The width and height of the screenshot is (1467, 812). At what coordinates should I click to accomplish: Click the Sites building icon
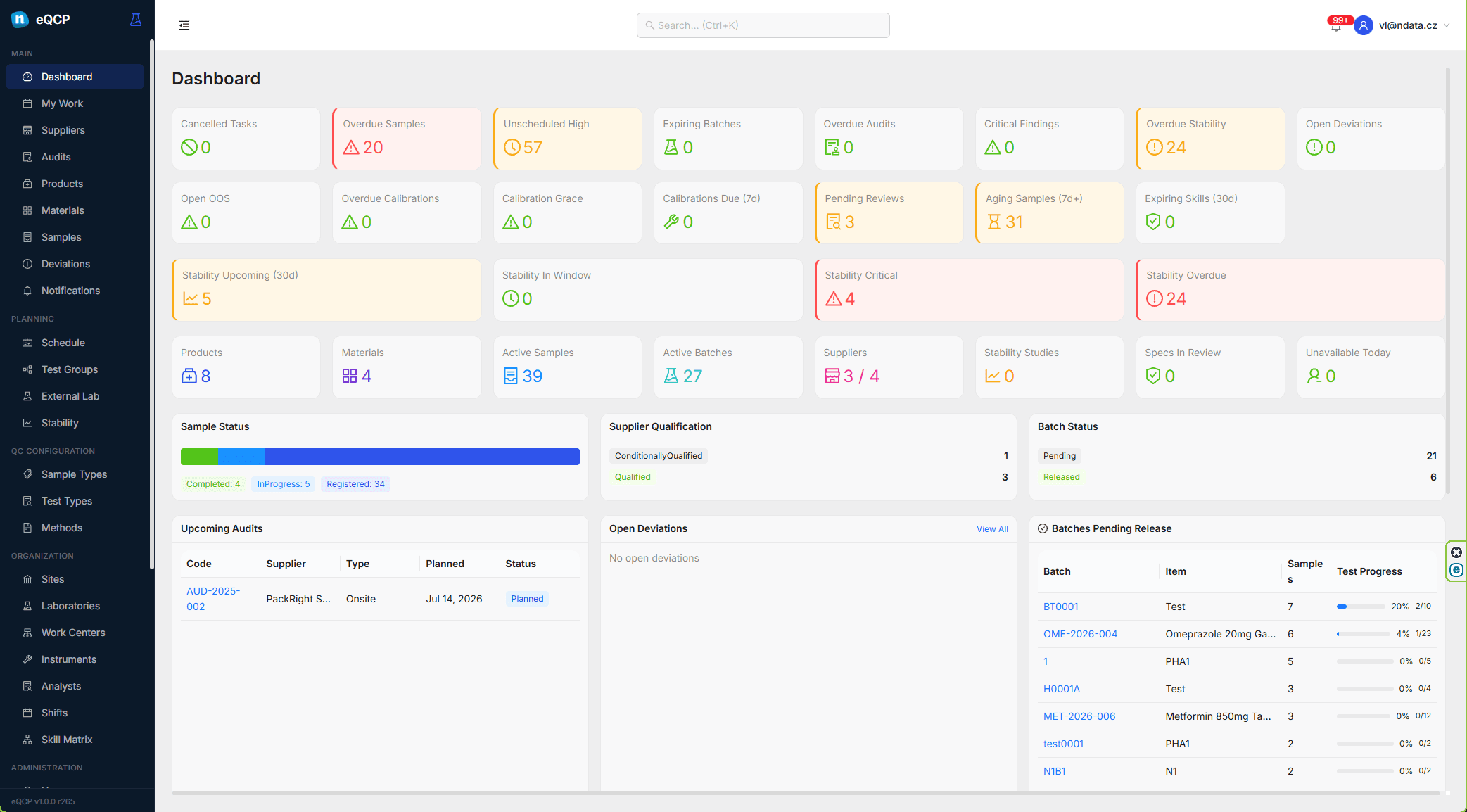click(27, 579)
